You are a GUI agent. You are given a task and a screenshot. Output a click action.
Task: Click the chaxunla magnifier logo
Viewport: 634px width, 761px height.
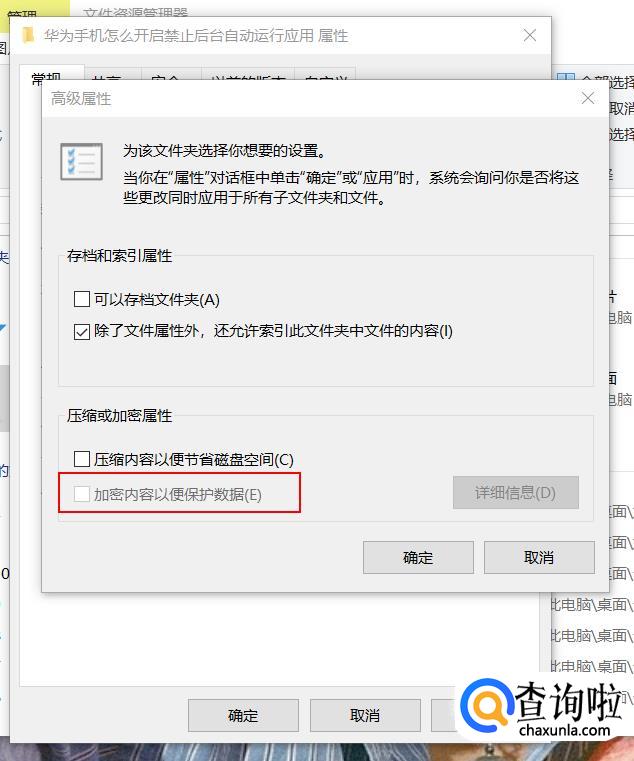(x=487, y=707)
